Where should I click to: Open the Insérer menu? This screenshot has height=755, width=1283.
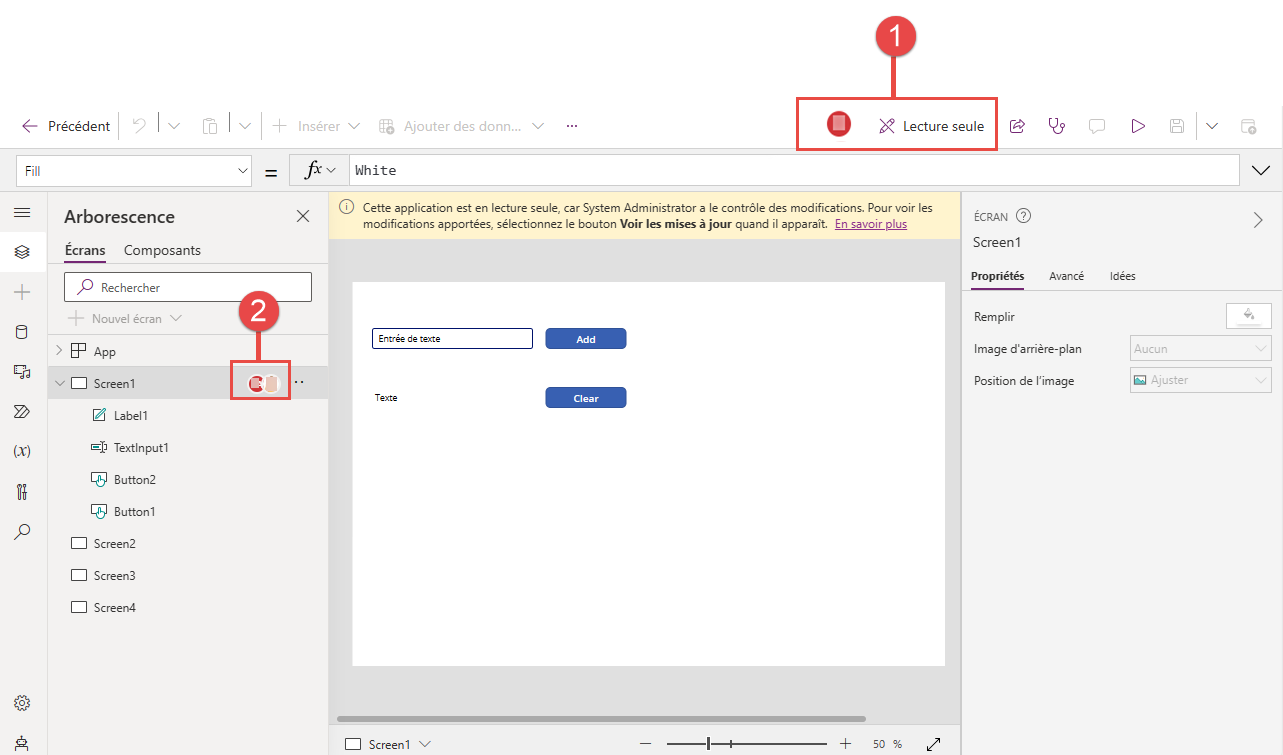[x=316, y=126]
